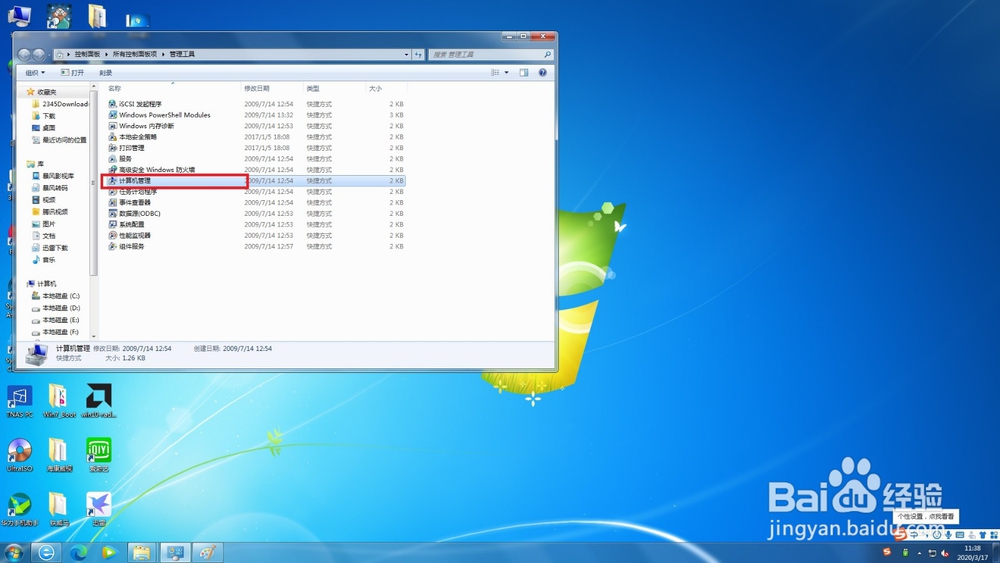Go back with the back arrow
This screenshot has width=1000, height=563.
24,55
